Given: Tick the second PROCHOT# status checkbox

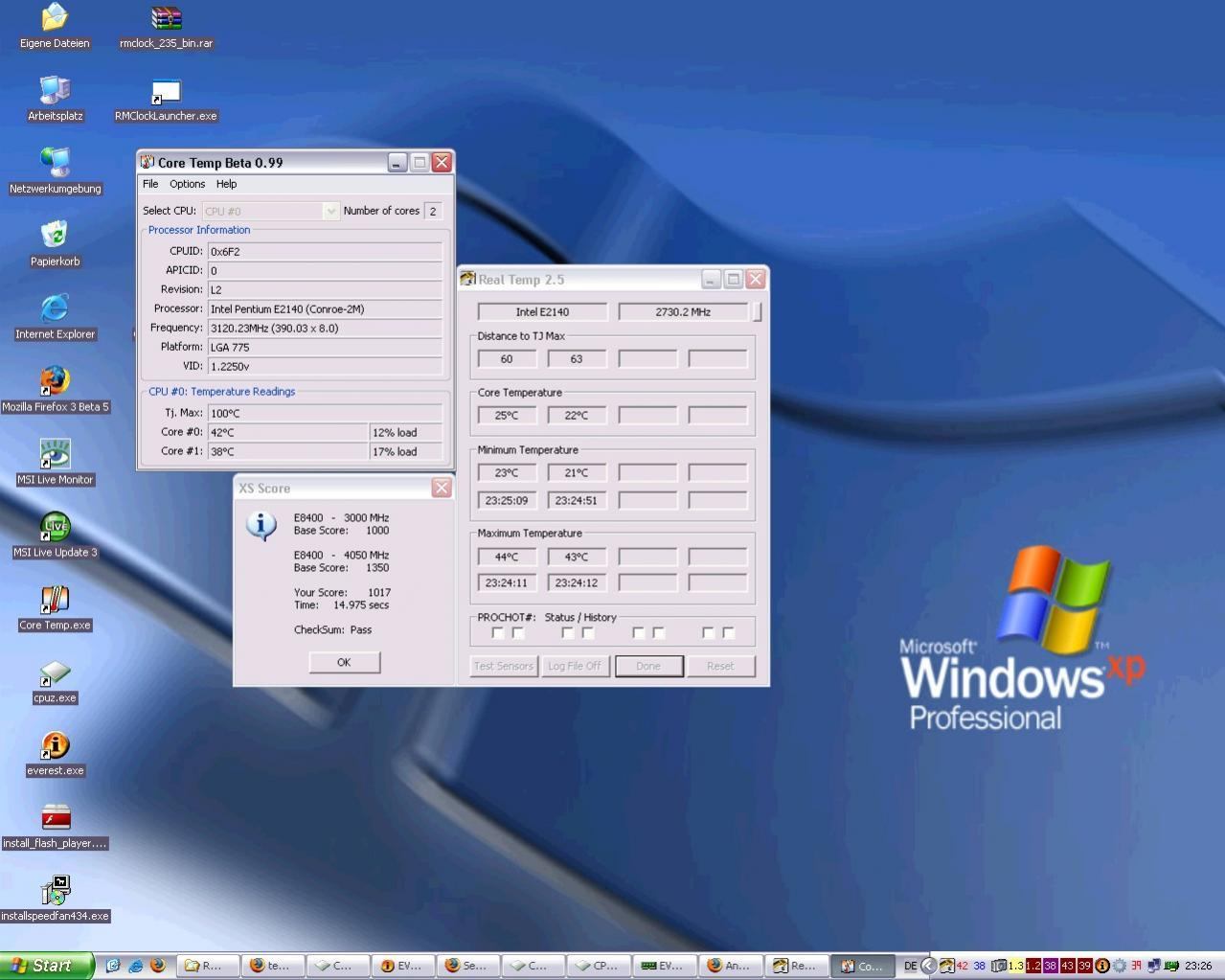Looking at the screenshot, I should [518, 633].
